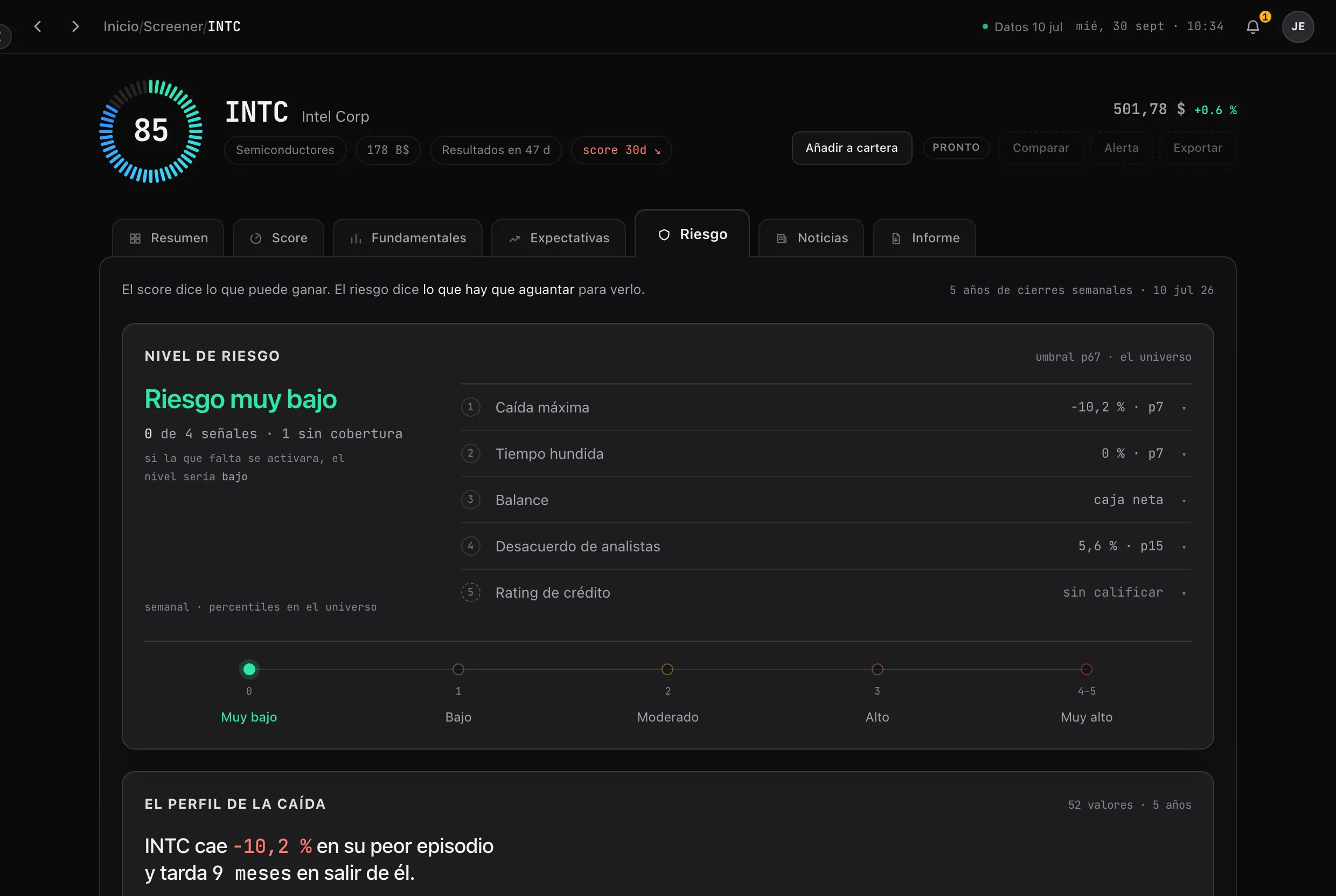Click the Moderado marker on risk scale

[667, 669]
